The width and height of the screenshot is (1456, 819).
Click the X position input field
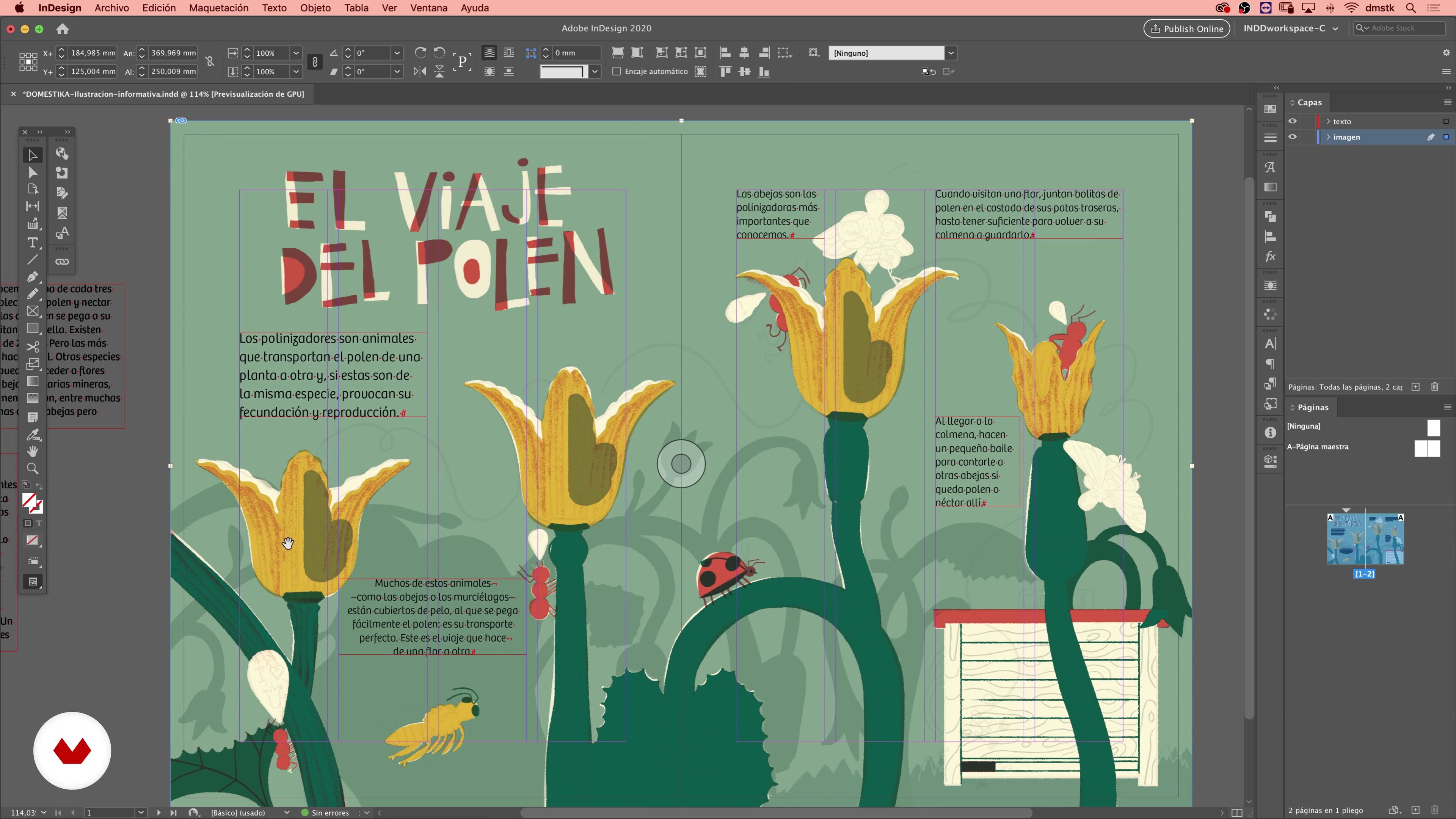click(x=93, y=53)
